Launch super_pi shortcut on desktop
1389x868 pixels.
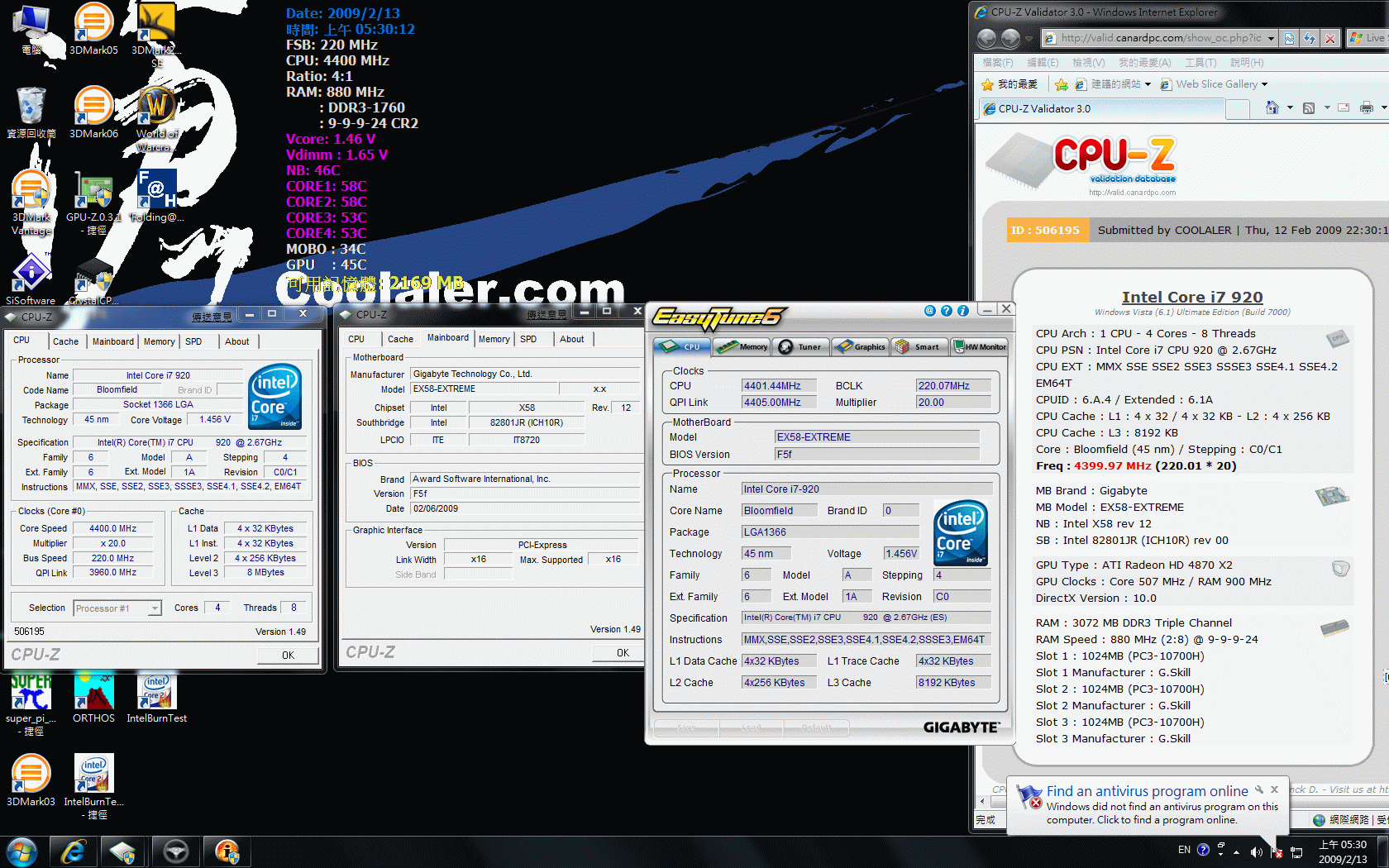pyautogui.click(x=31, y=705)
